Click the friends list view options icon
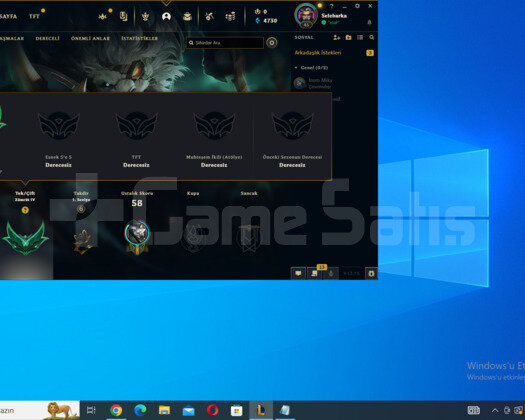This screenshot has width=525, height=420. [360, 38]
